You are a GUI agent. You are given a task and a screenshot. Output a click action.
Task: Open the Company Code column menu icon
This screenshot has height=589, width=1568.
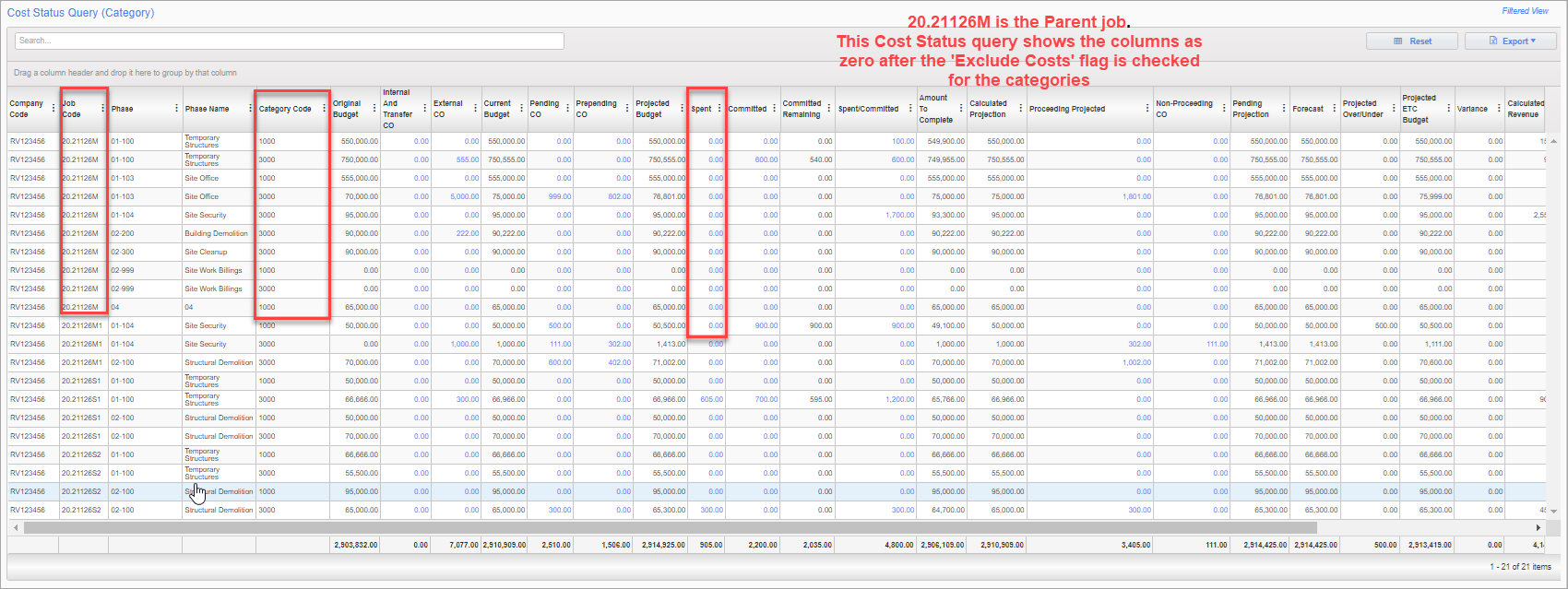click(53, 109)
